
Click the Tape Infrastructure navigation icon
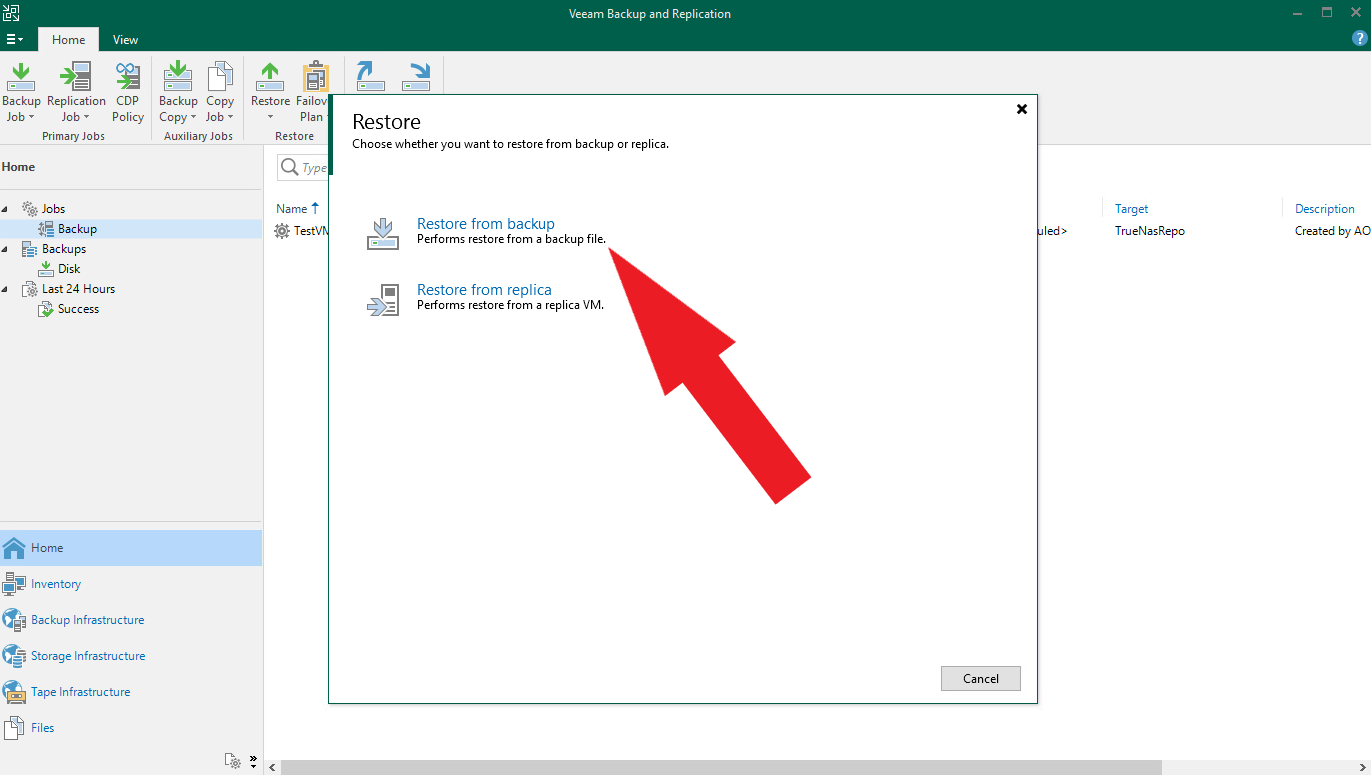[x=14, y=692]
